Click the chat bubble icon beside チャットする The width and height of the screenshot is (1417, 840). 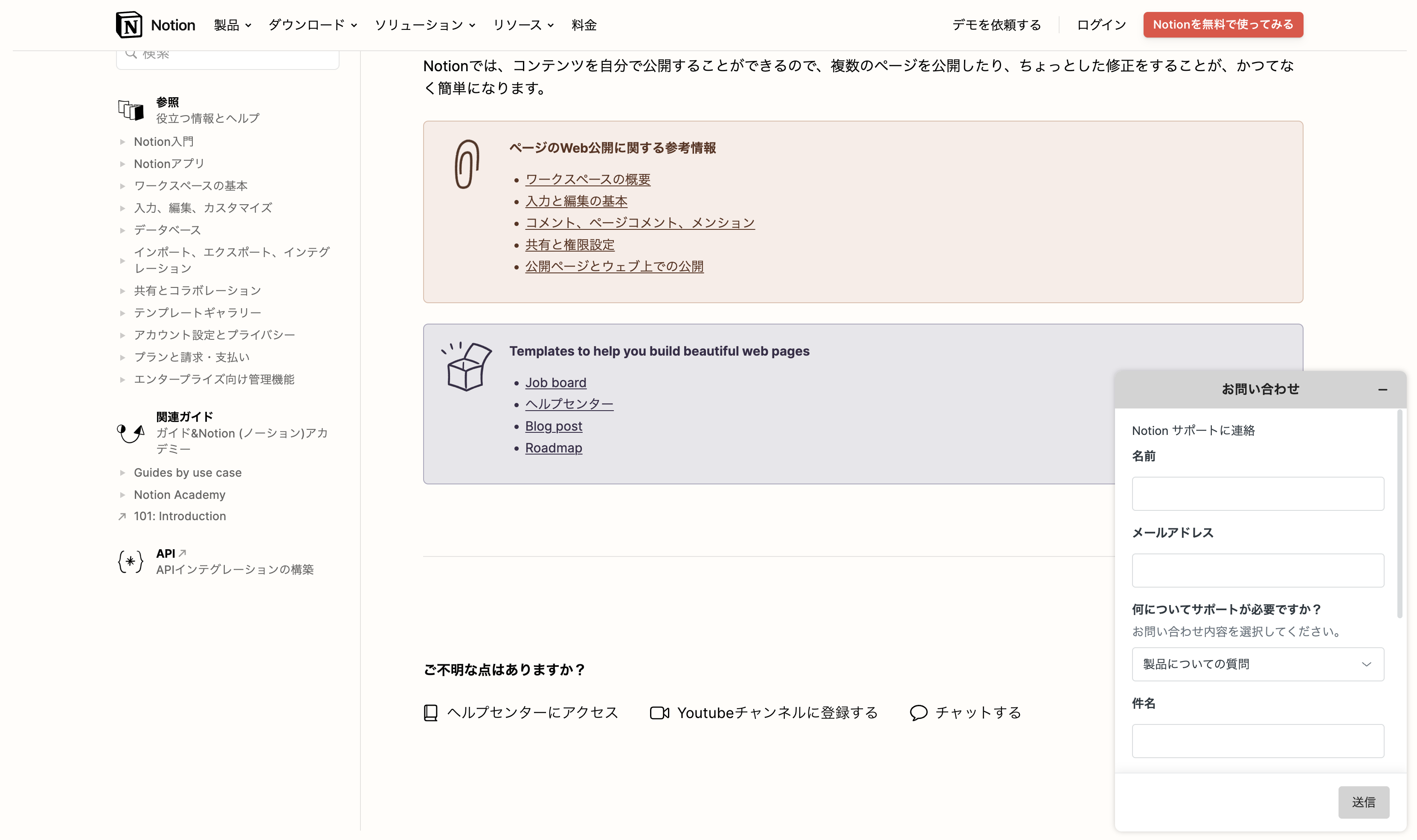[x=918, y=713]
